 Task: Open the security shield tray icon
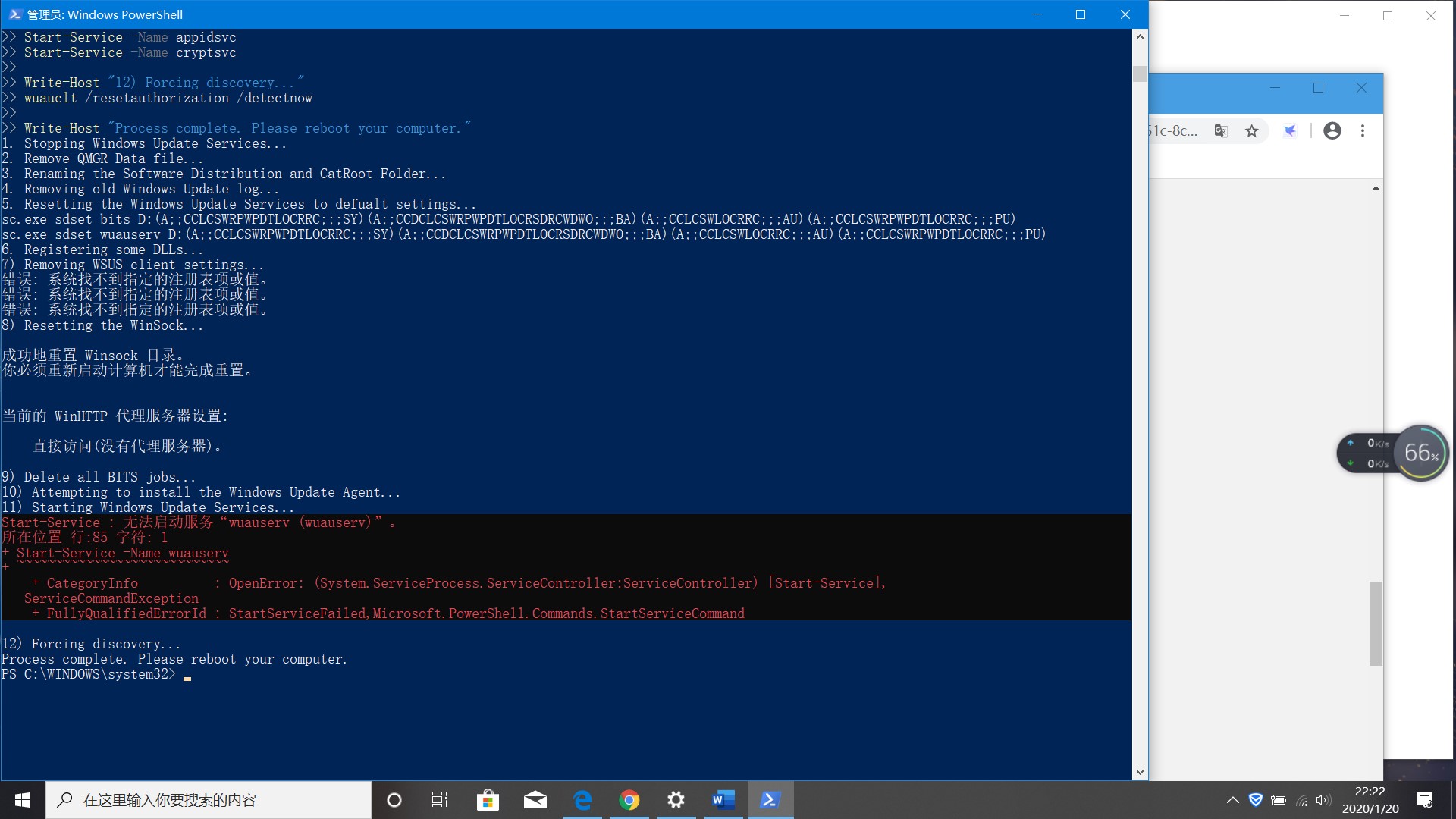[1256, 800]
